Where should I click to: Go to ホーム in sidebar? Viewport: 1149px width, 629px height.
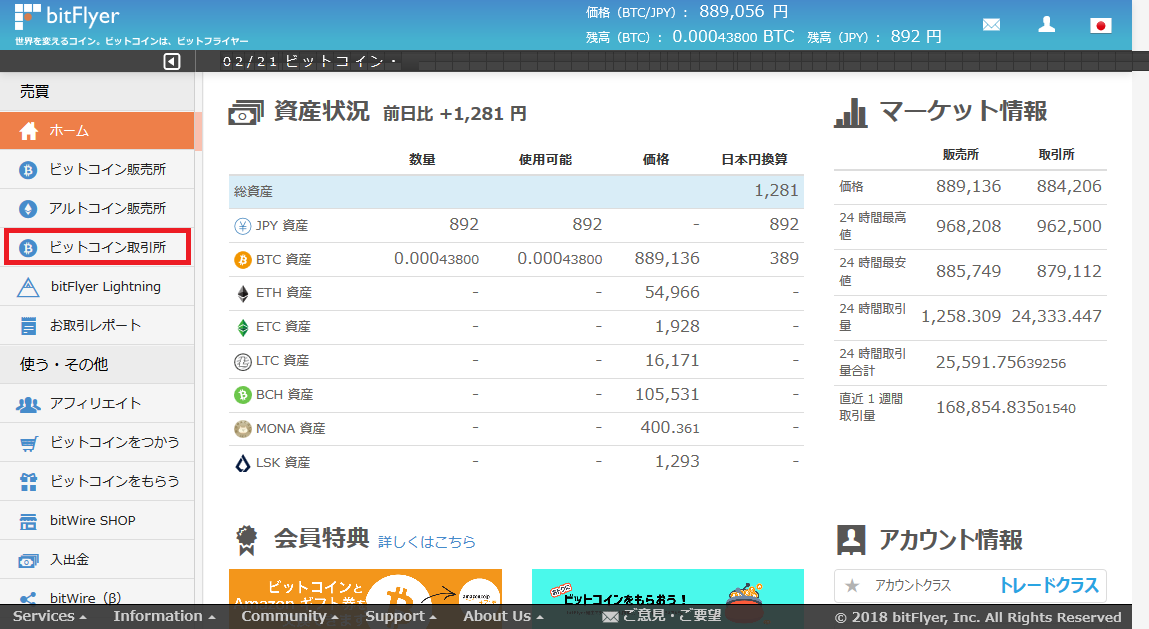click(x=97, y=131)
